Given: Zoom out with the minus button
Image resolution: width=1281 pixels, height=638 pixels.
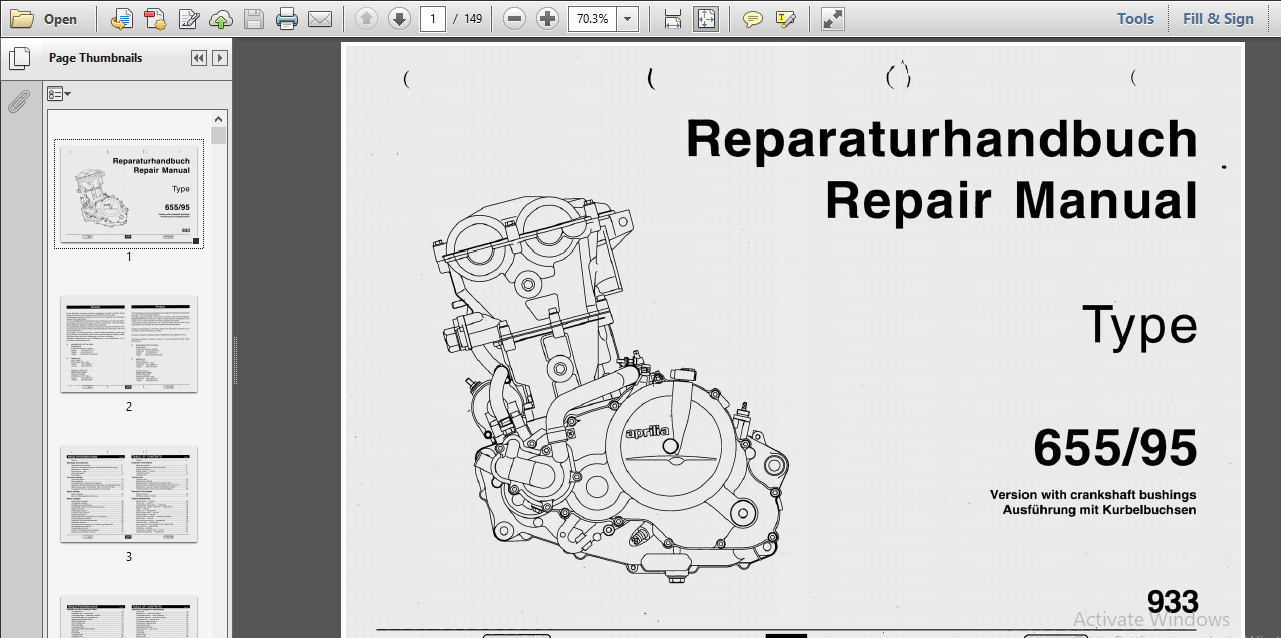Looking at the screenshot, I should coord(514,19).
